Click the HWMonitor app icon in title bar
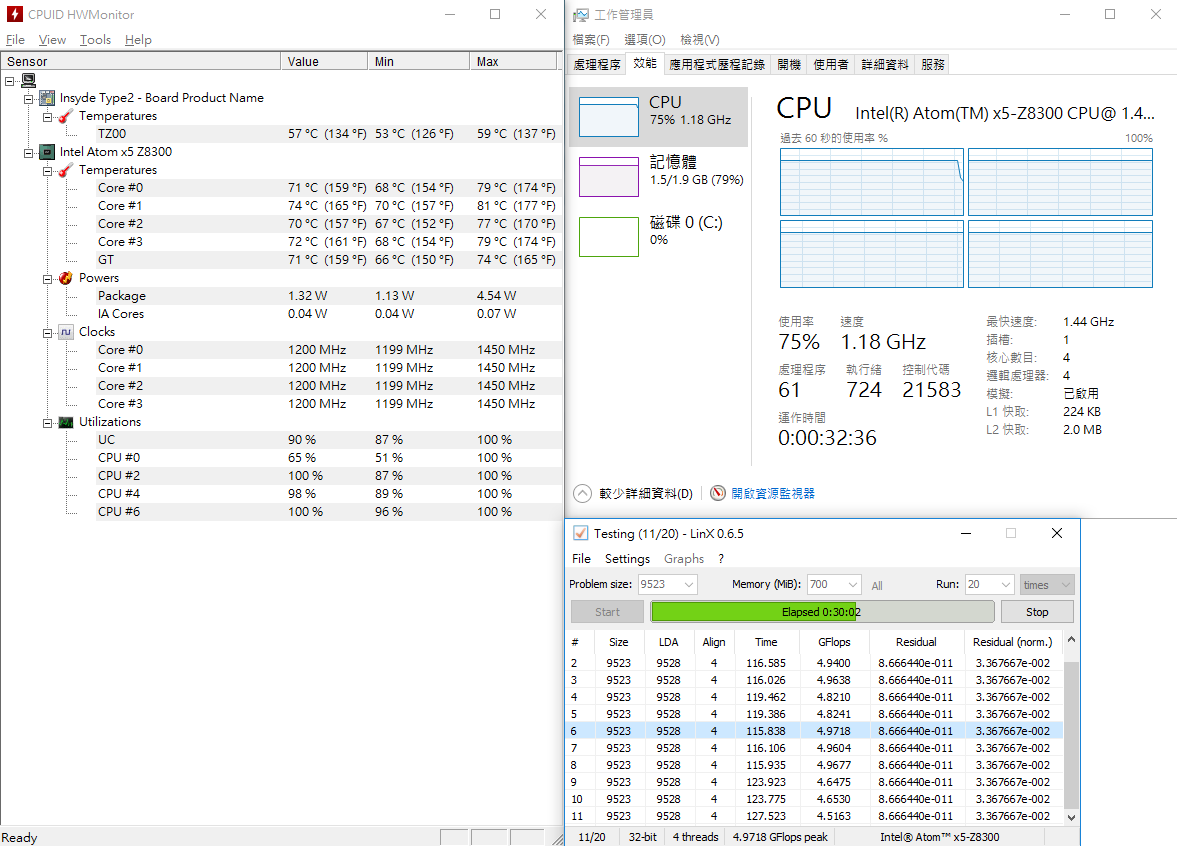The image size is (1177, 846). pos(14,14)
